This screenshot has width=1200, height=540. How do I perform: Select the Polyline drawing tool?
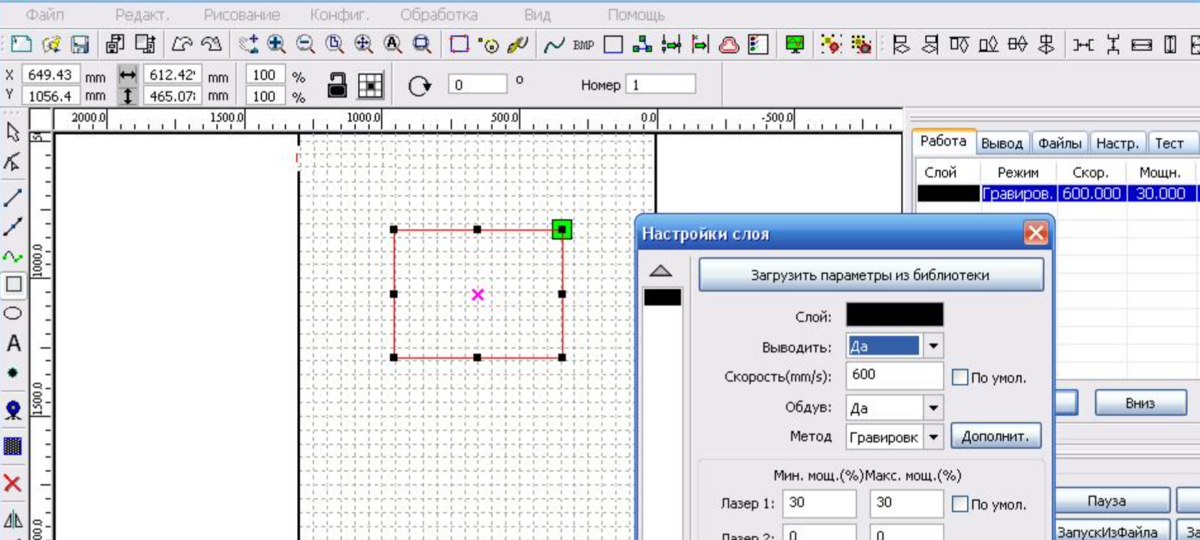point(13,227)
